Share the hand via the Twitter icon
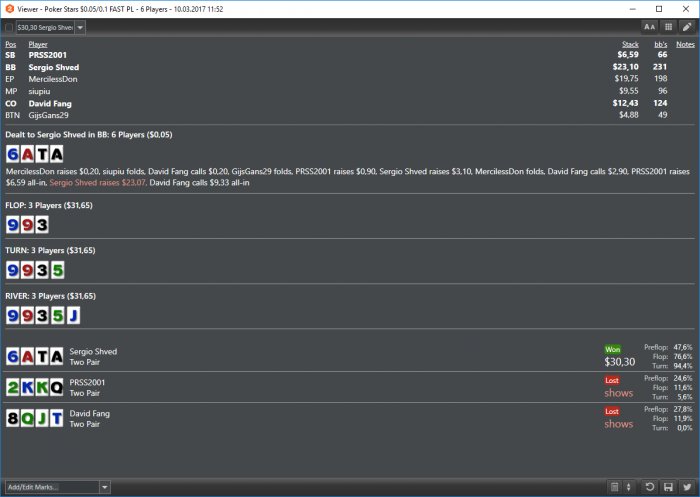 pos(687,487)
